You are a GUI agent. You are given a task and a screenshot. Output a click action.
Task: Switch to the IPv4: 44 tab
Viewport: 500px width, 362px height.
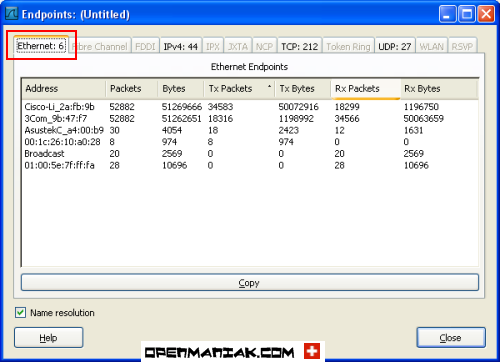pyautogui.click(x=181, y=46)
